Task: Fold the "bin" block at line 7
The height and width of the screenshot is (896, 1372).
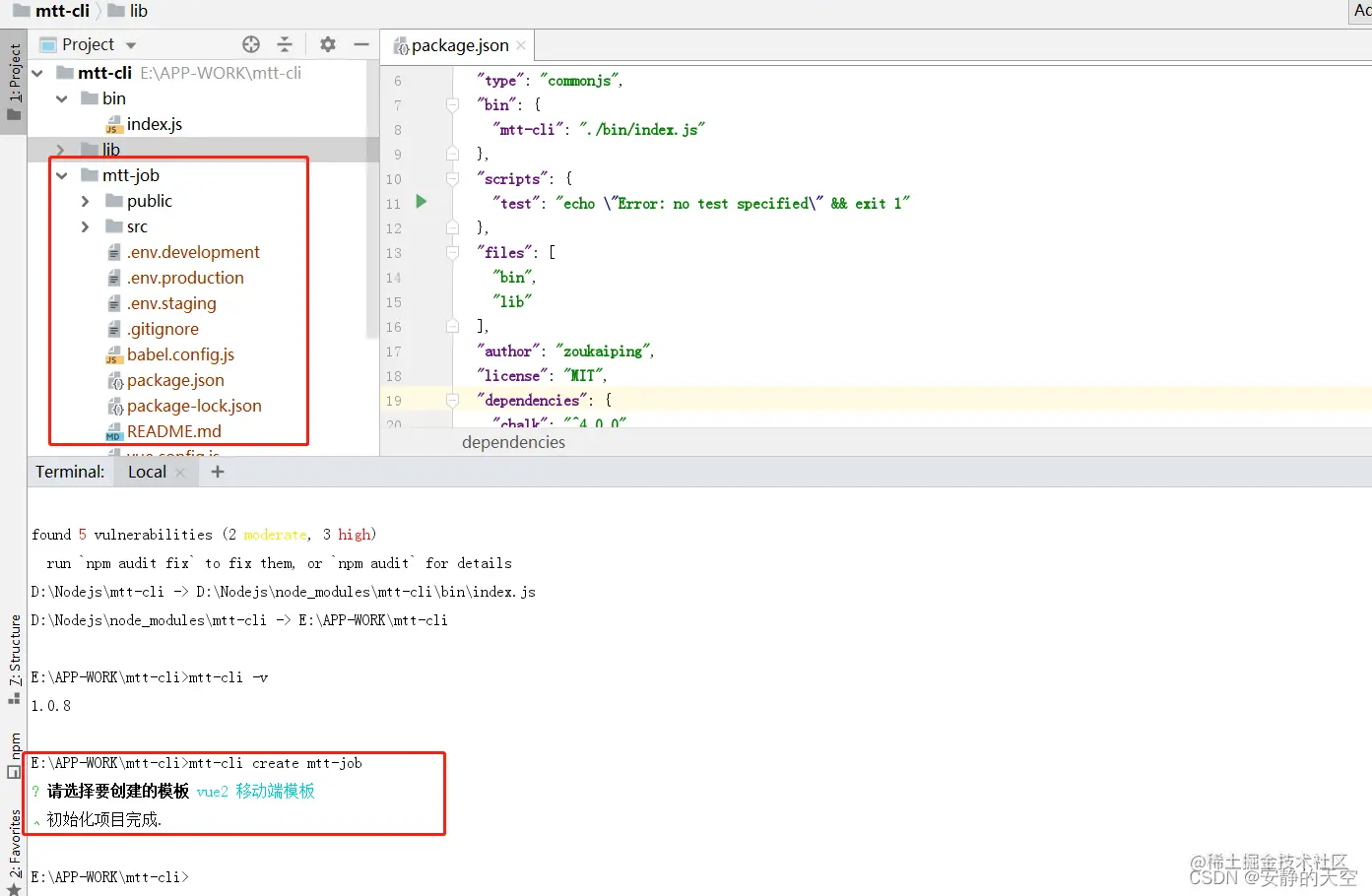Action: 452,104
